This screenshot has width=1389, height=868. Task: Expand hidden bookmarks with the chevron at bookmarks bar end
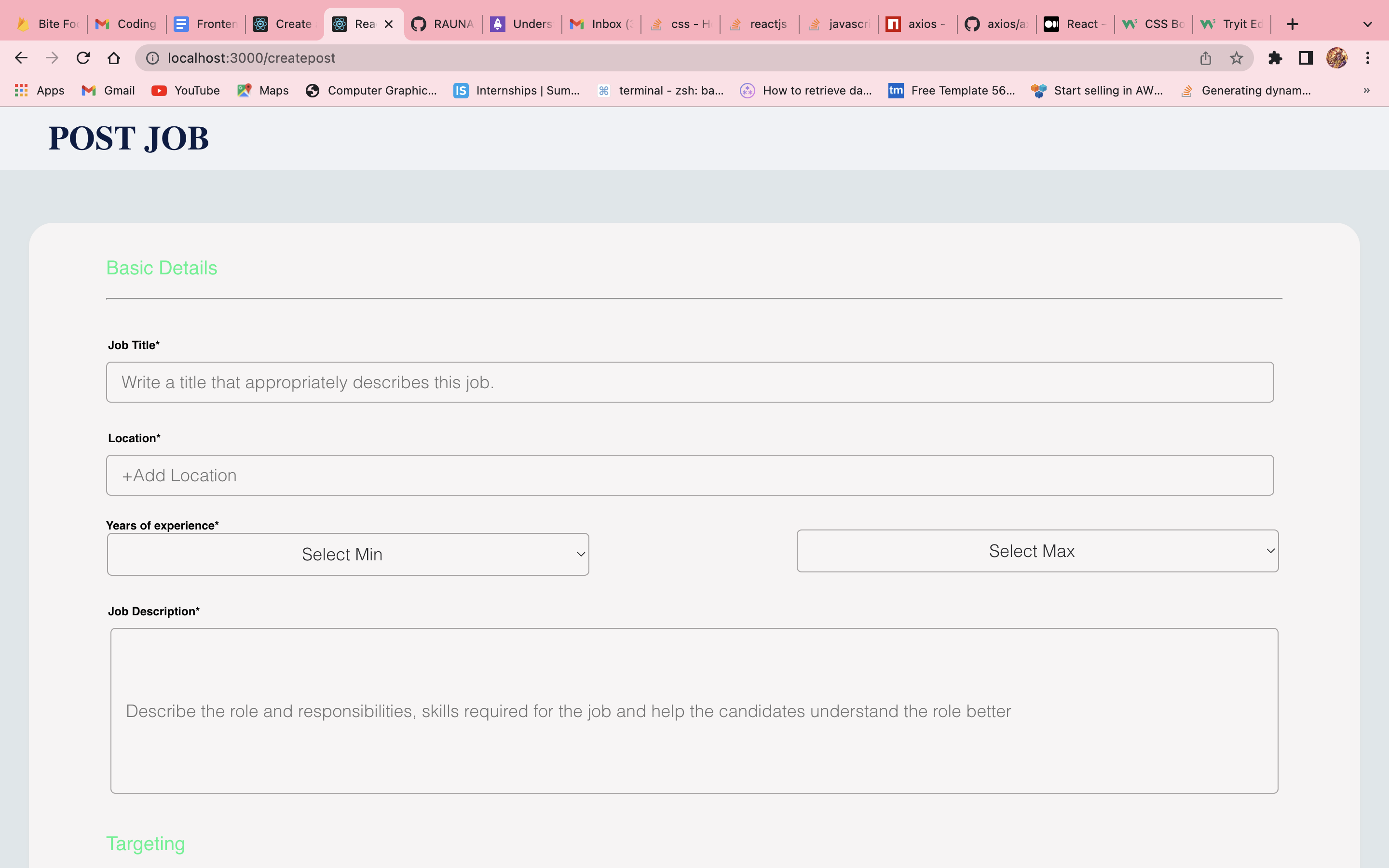coord(1367,90)
